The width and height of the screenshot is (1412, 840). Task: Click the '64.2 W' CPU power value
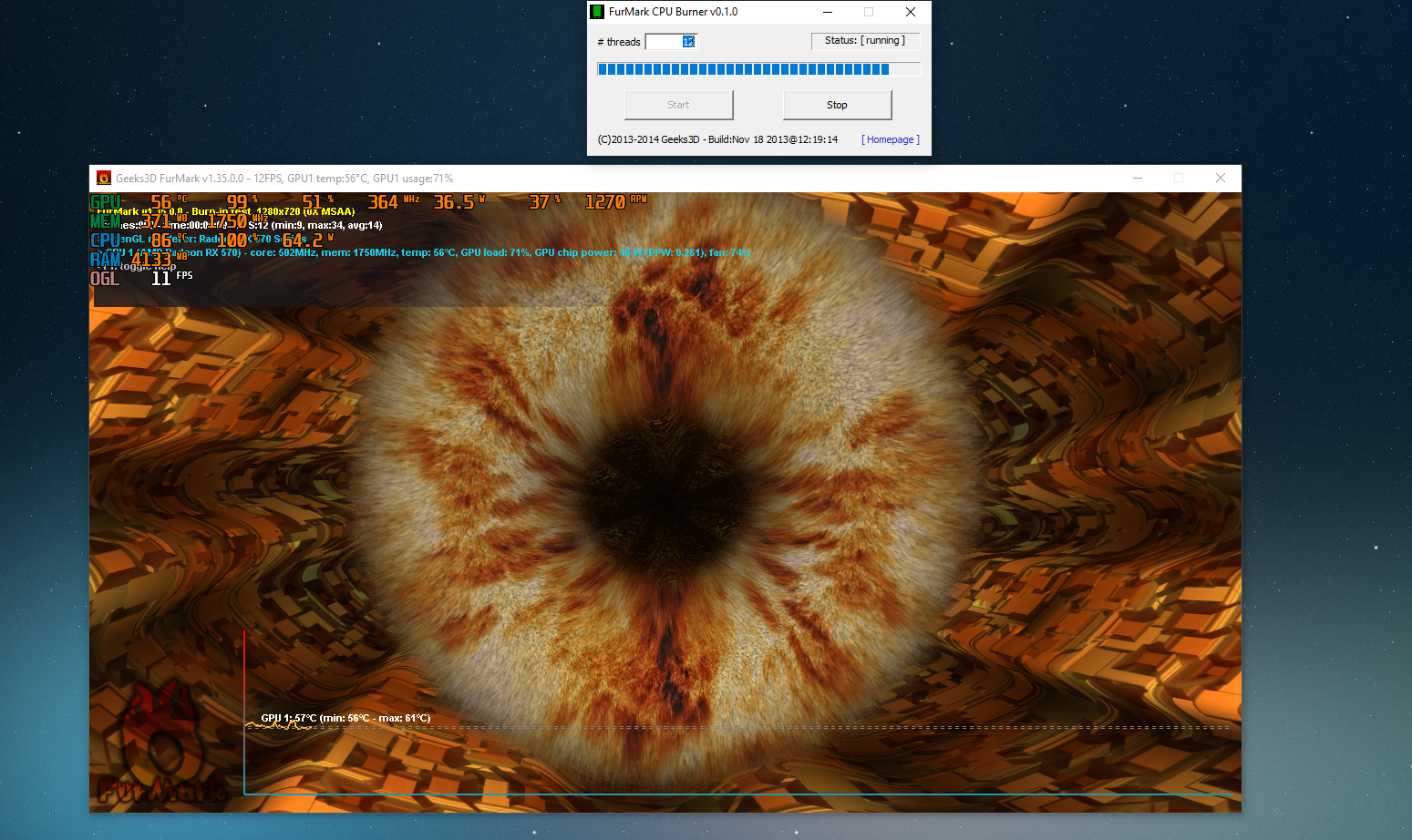(308, 240)
